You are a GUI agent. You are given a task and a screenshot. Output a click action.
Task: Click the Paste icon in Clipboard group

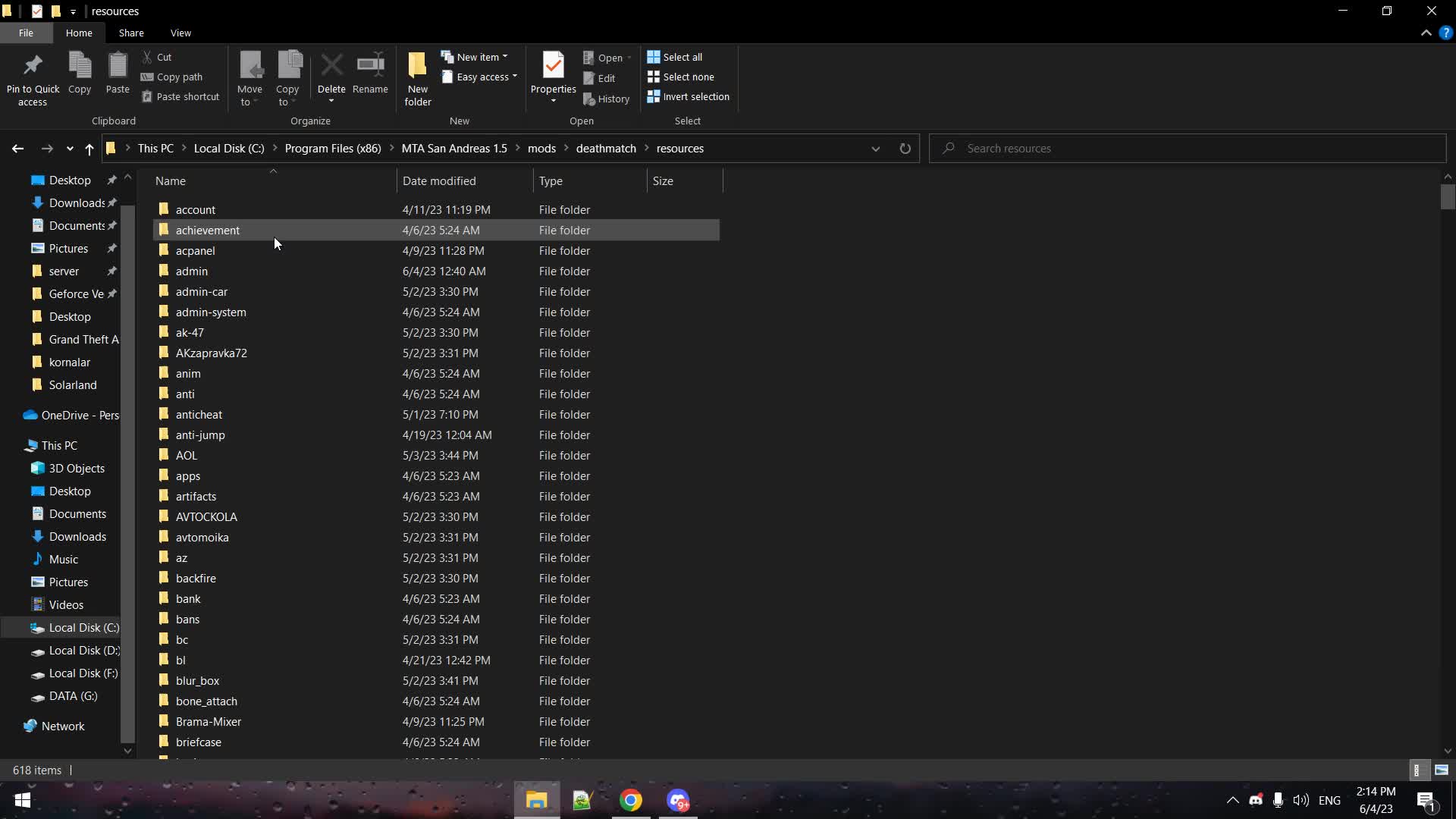(x=117, y=66)
